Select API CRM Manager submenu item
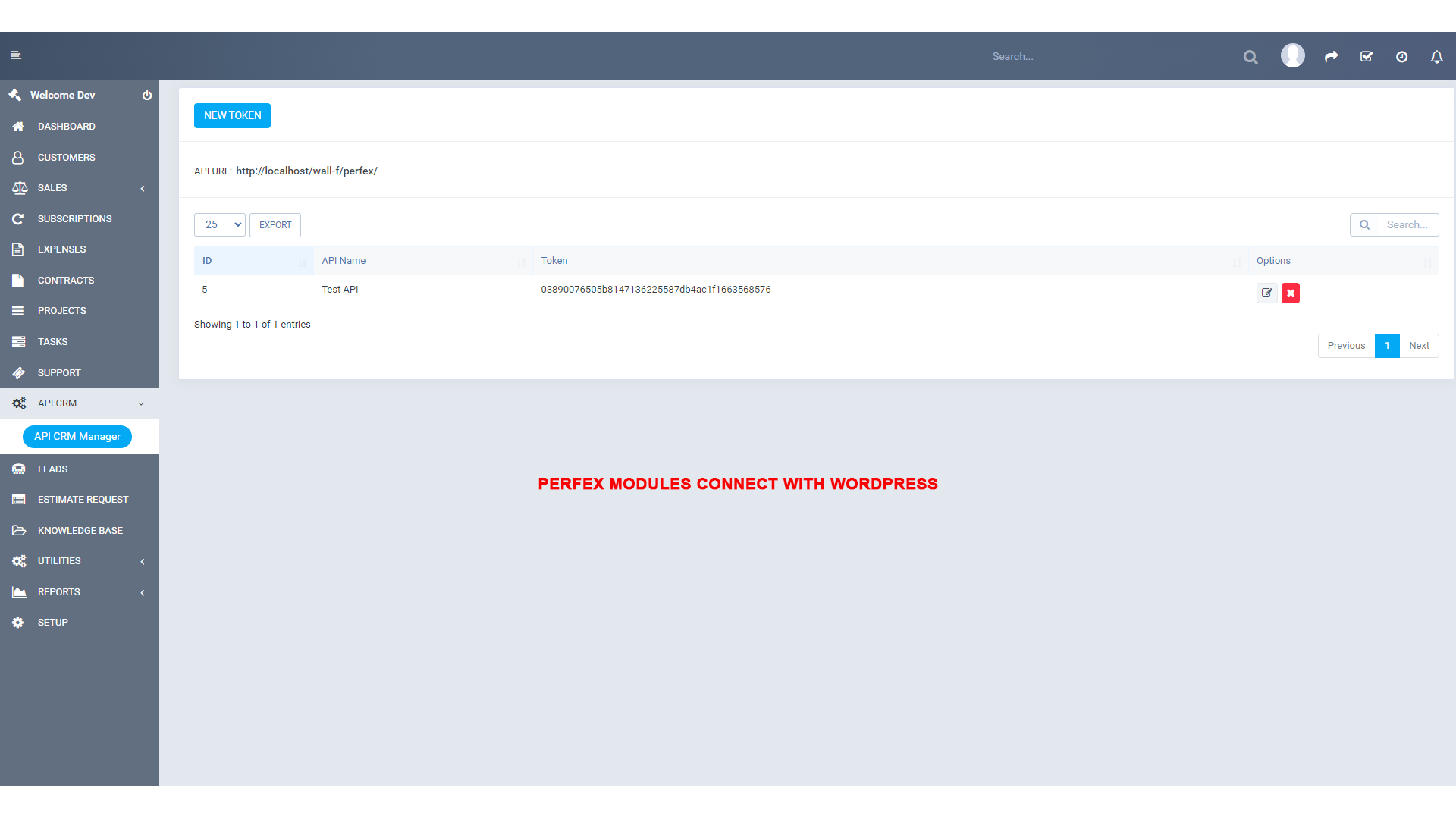This screenshot has height=819, width=1456. point(77,437)
